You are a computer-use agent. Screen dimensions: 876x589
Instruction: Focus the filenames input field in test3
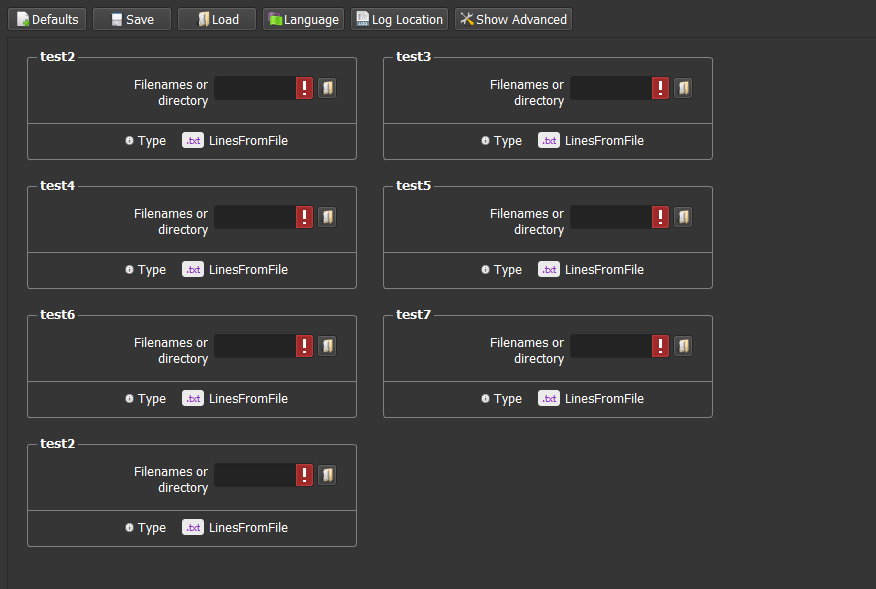click(x=610, y=88)
